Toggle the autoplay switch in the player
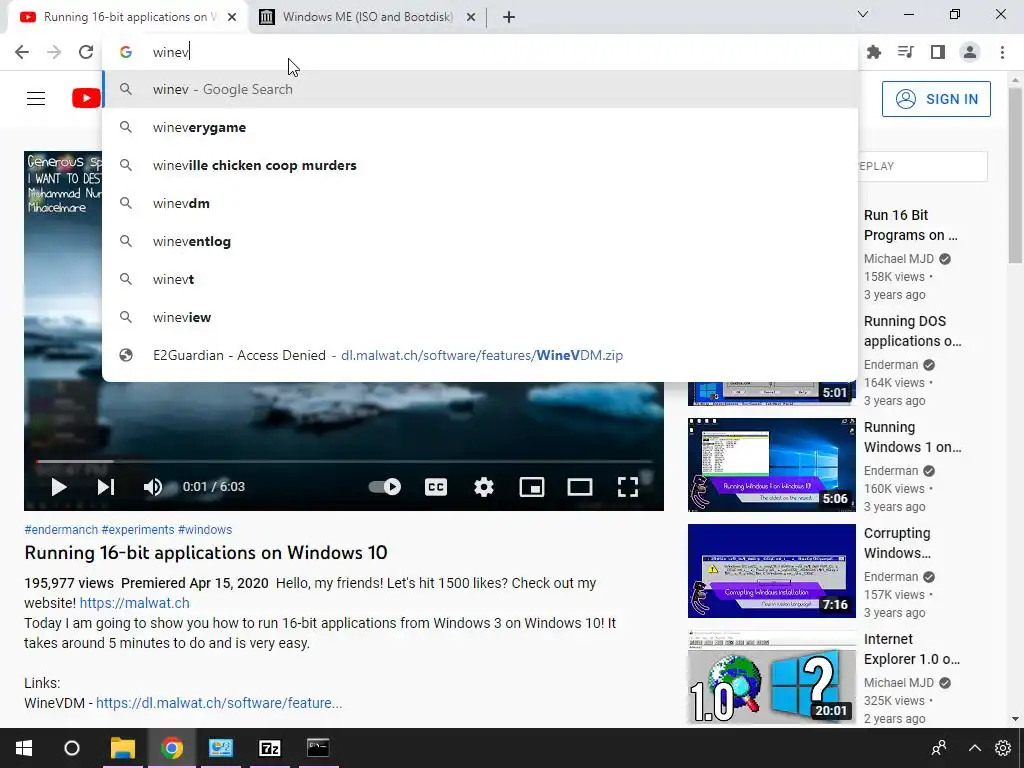The height and width of the screenshot is (768, 1024). 385,487
